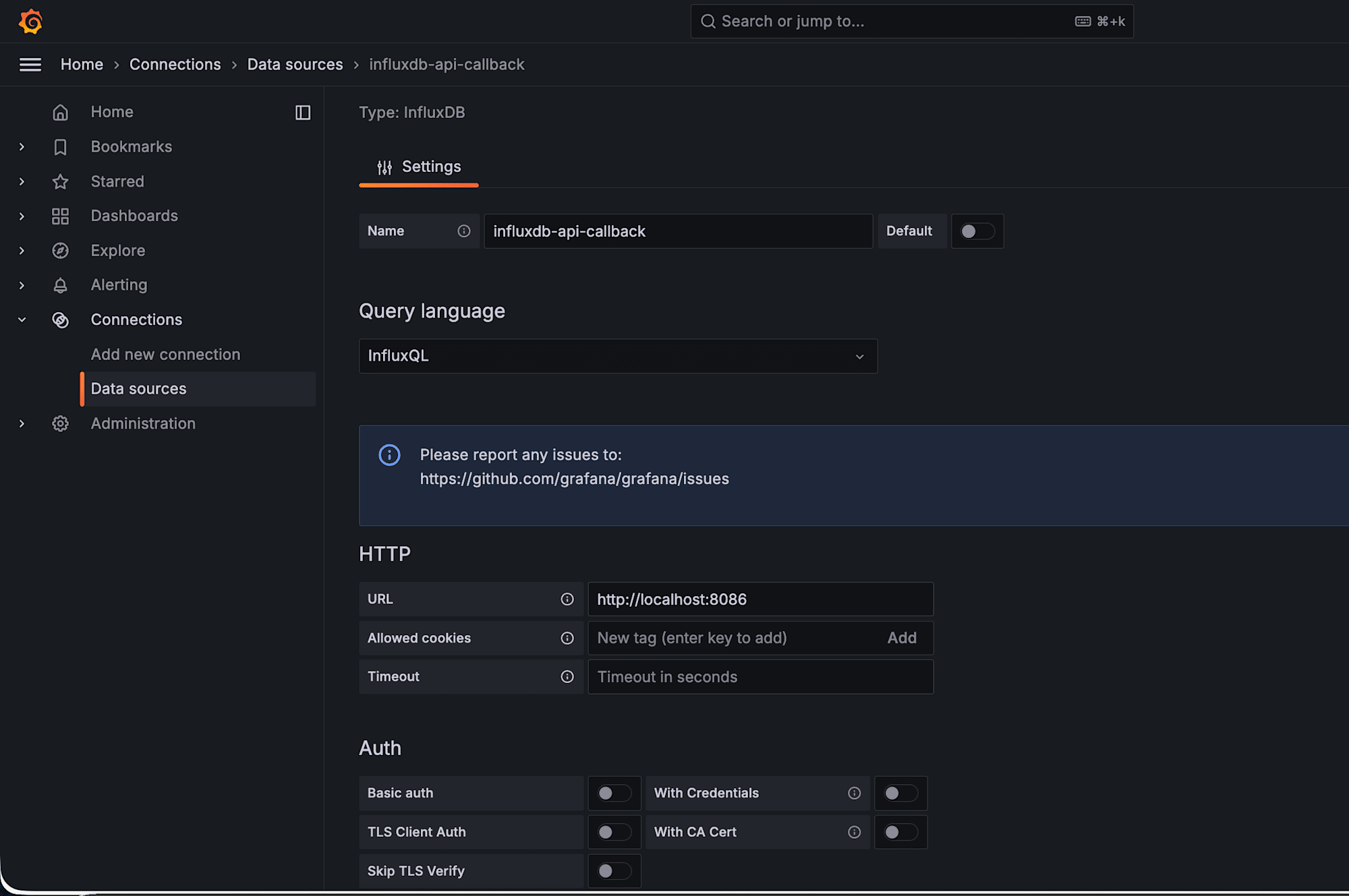1349x896 pixels.
Task: Click the Allowed cookies info icon
Action: pyautogui.click(x=567, y=638)
